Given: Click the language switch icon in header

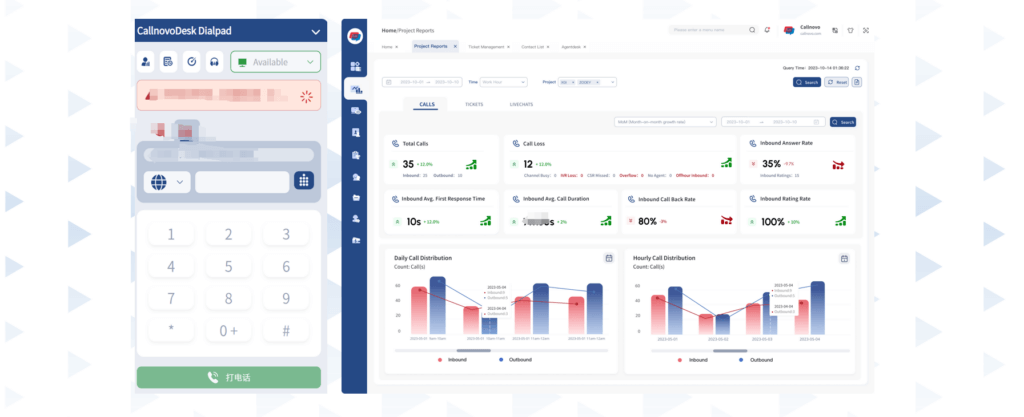Looking at the screenshot, I should click(835, 30).
